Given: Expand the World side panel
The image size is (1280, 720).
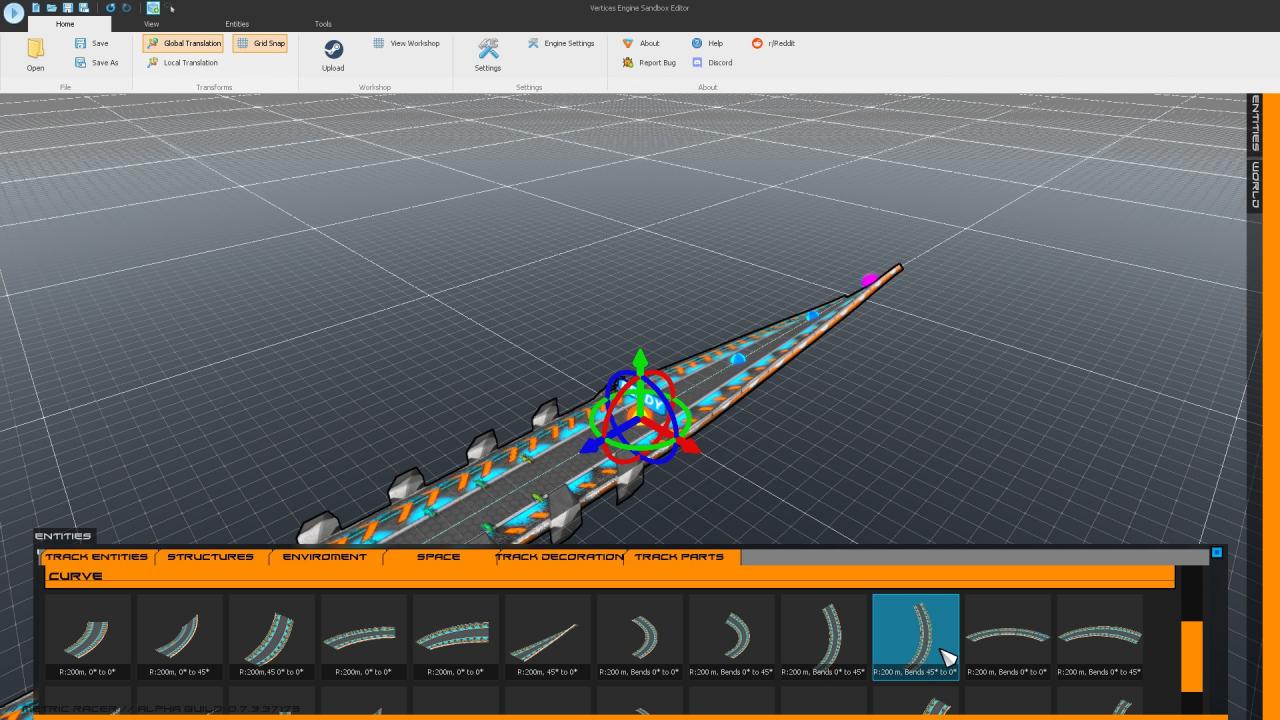Looking at the screenshot, I should click(x=1255, y=185).
